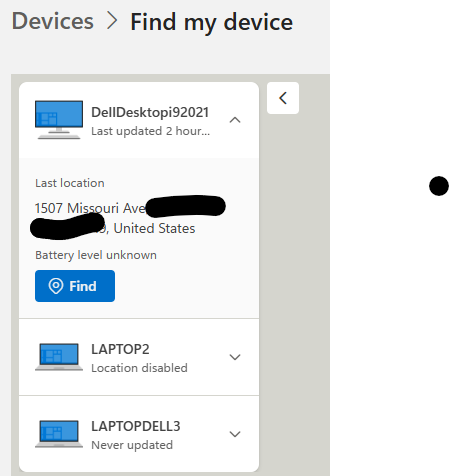450x476 pixels.
Task: Click the breadcrumb separator arrow after Devices
Action: point(112,21)
